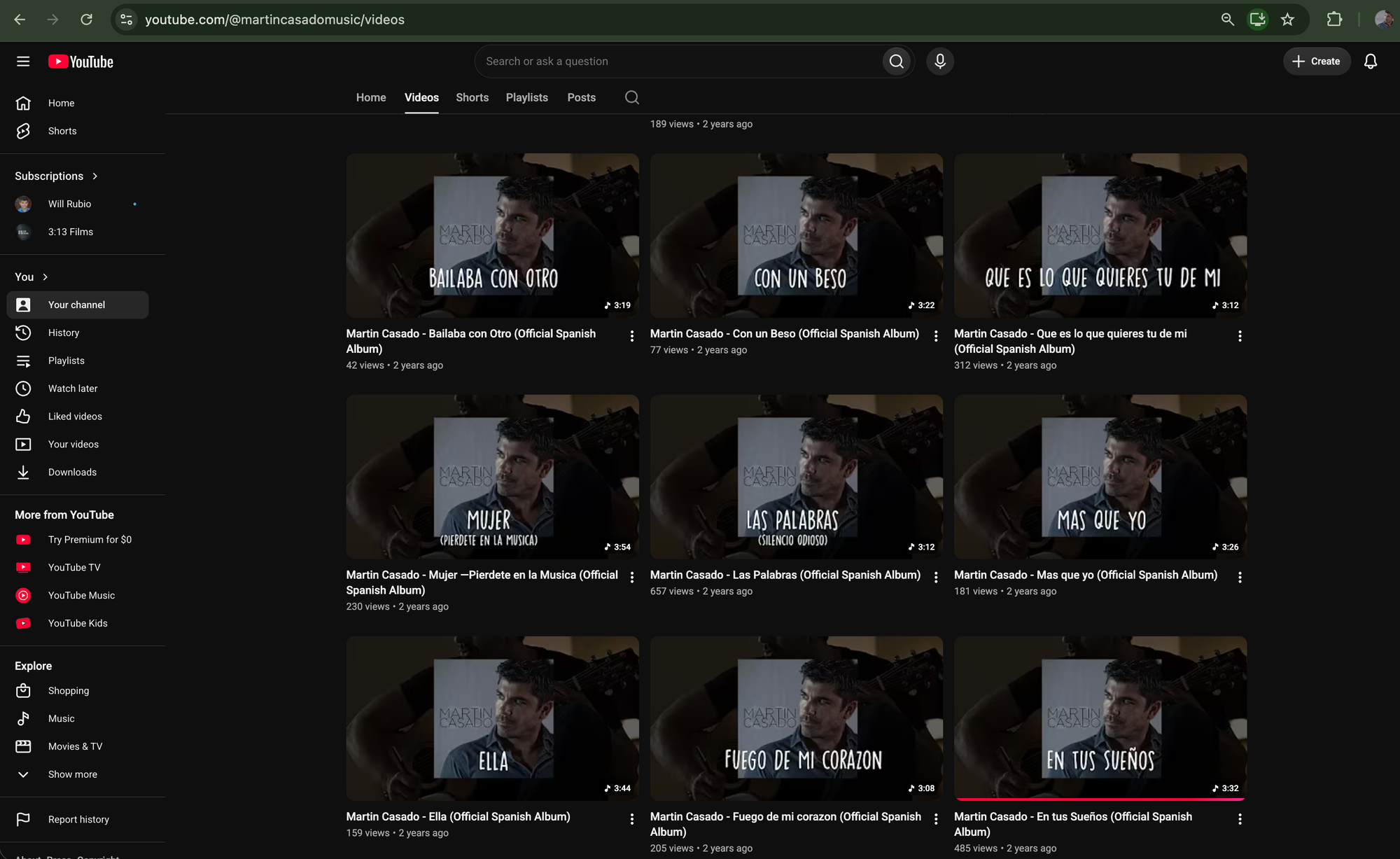Open Shopping in Explore
This screenshot has height=859, width=1400.
(x=78, y=691)
